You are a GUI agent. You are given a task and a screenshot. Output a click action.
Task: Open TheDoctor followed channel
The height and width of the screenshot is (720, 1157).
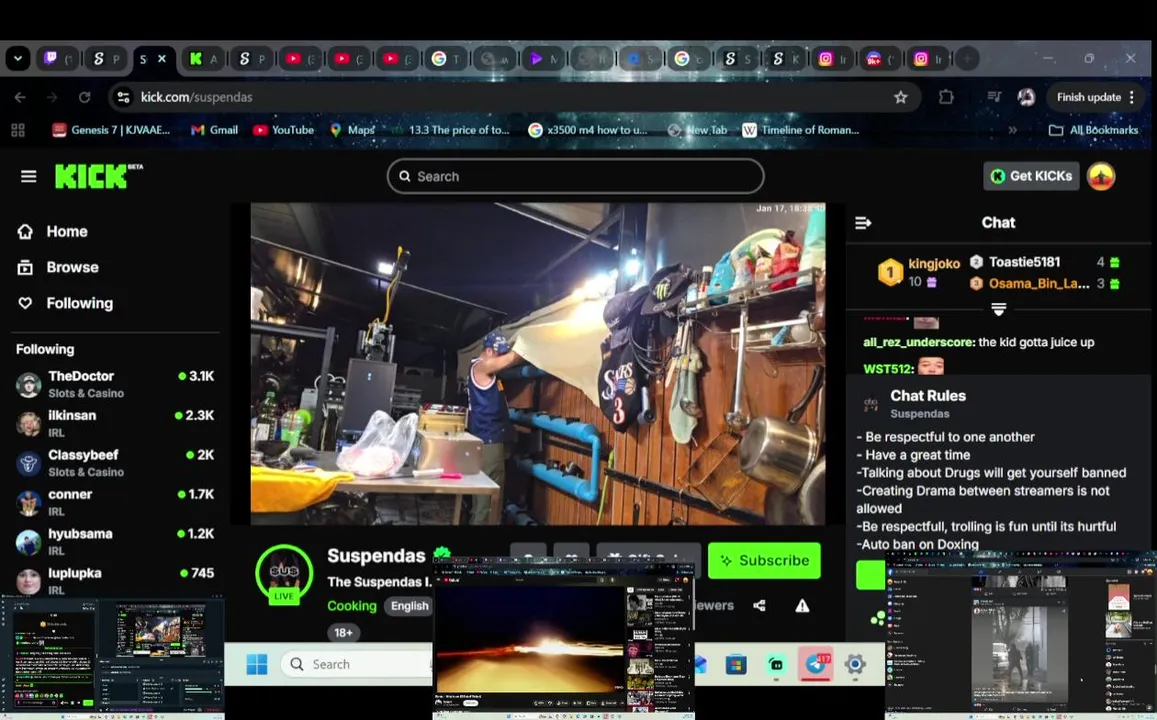(x=114, y=384)
